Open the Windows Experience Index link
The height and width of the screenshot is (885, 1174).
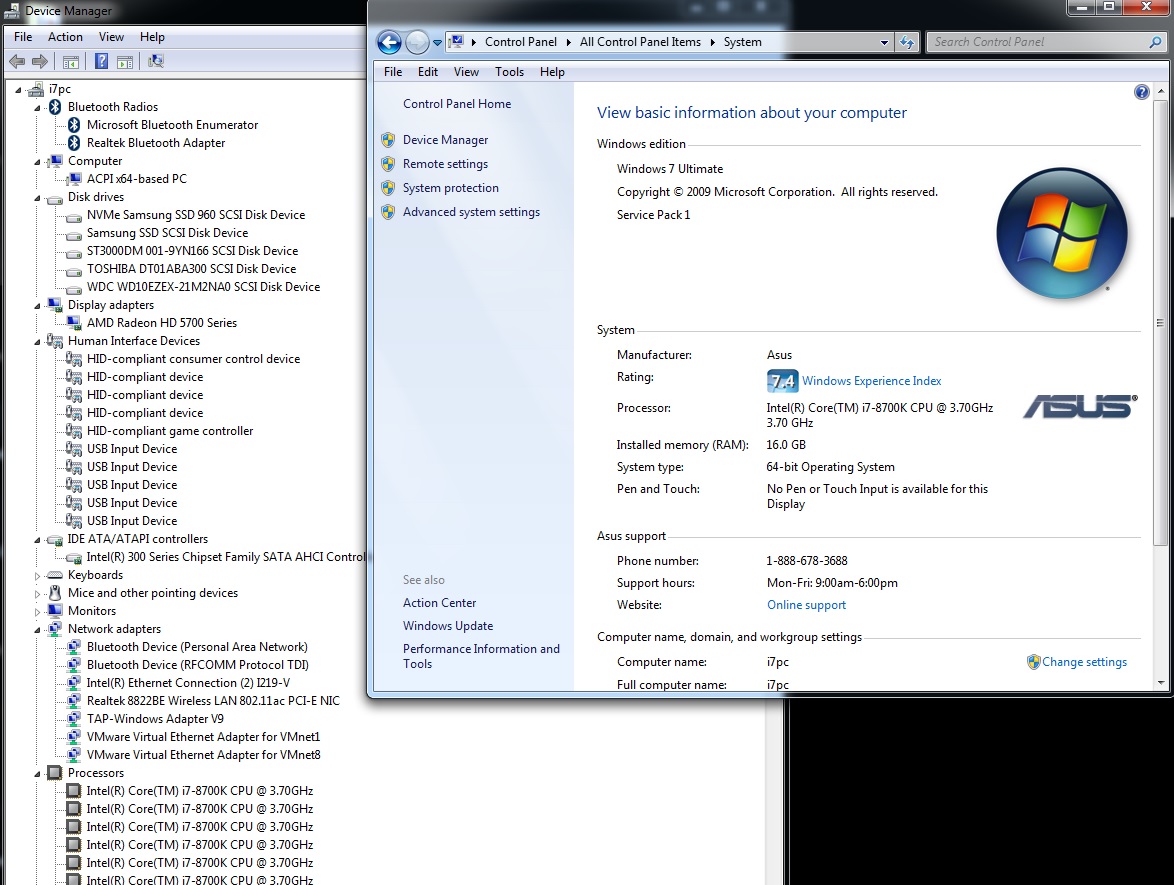[x=872, y=381]
